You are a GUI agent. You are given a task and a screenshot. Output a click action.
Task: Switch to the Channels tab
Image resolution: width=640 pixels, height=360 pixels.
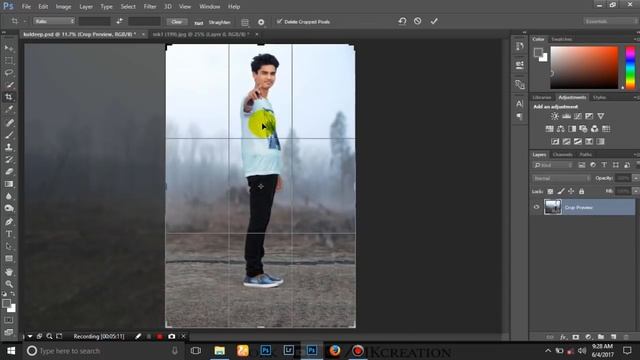[x=562, y=155]
